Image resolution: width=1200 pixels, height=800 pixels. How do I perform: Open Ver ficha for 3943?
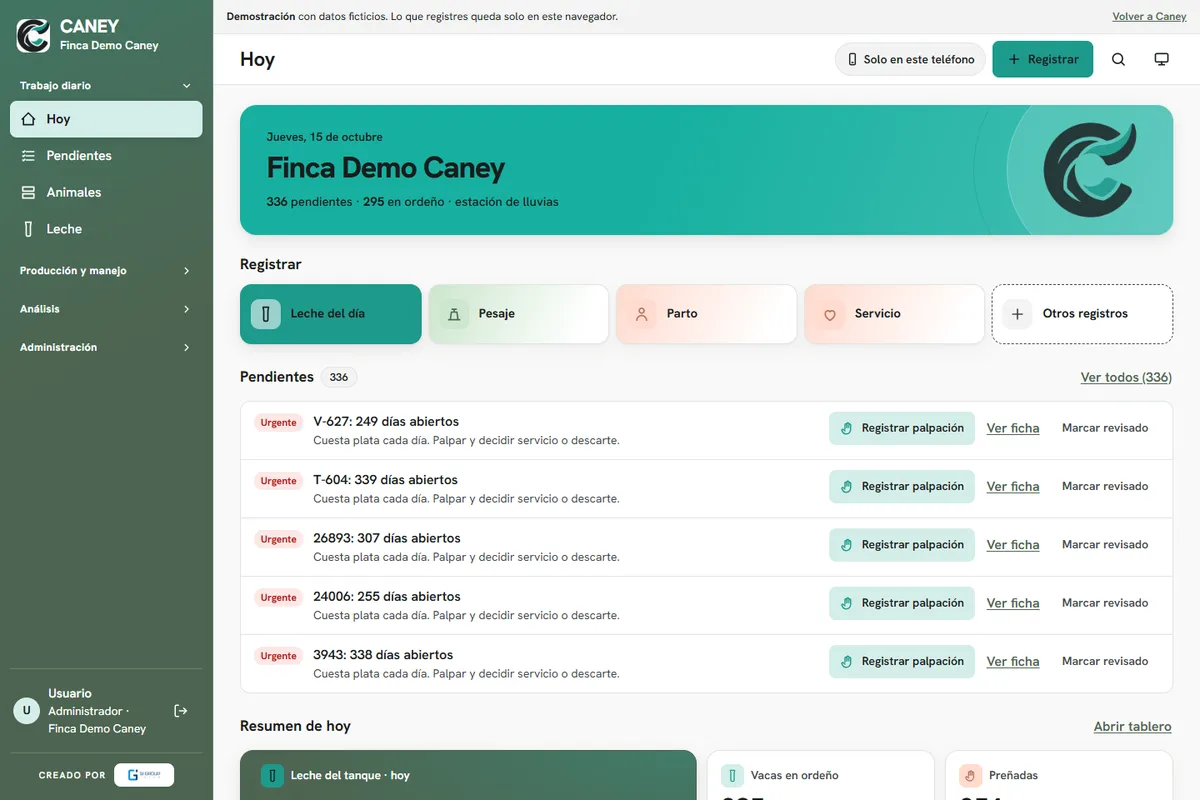1013,662
